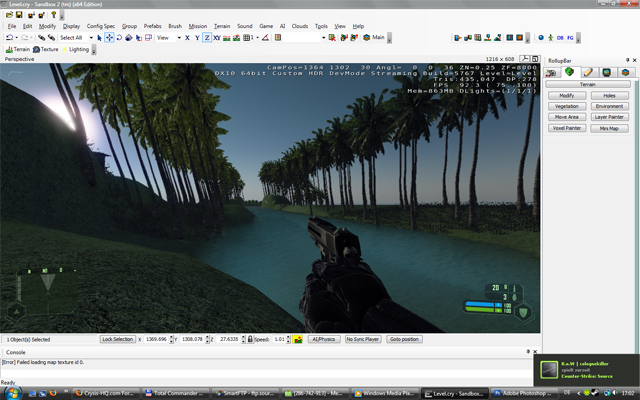This screenshot has width=640, height=400.
Task: Open the Terrain editor toolbar item
Action: 18,49
